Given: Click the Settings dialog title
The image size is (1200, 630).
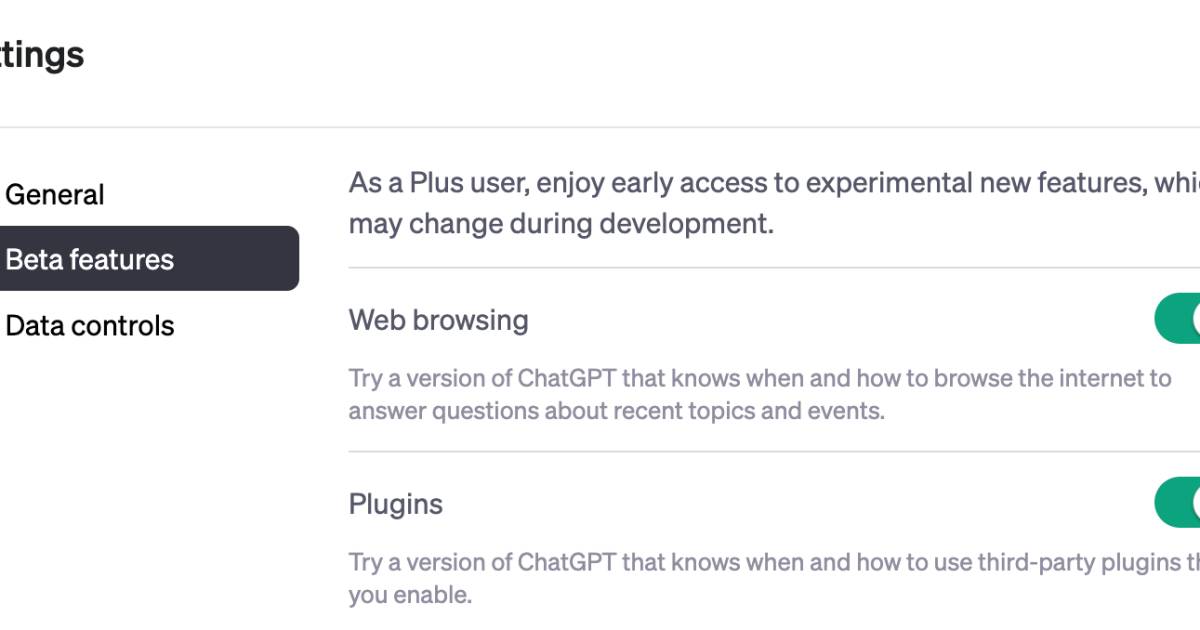Looking at the screenshot, I should pyautogui.click(x=40, y=55).
